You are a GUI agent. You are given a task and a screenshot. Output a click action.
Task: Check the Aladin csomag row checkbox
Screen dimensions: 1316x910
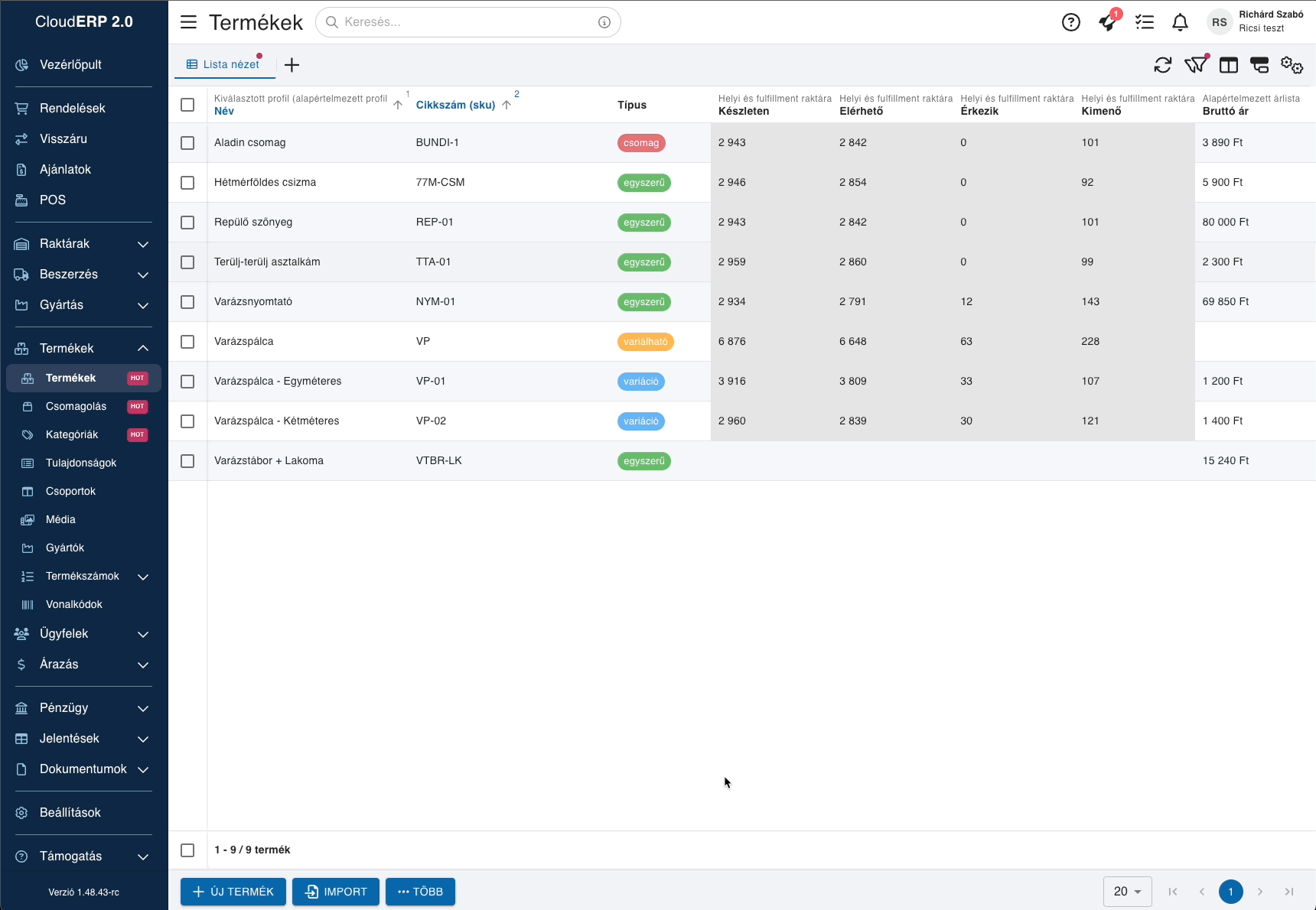[x=187, y=143]
